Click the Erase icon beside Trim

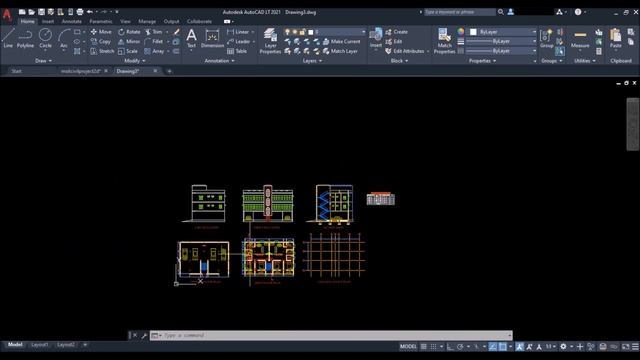[177, 32]
